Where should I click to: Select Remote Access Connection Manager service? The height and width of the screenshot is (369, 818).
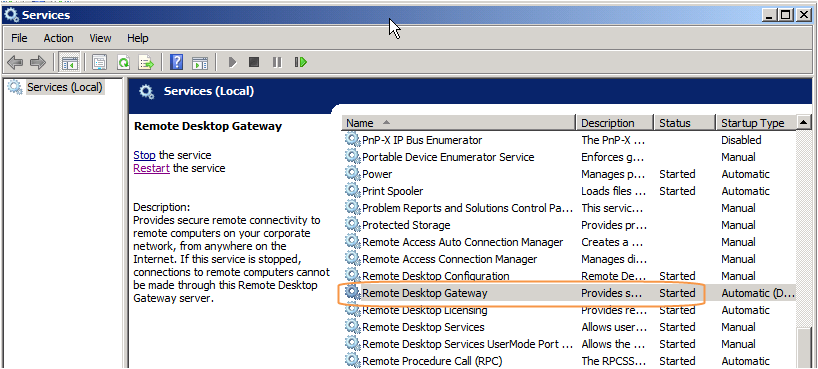[x=570, y=259]
